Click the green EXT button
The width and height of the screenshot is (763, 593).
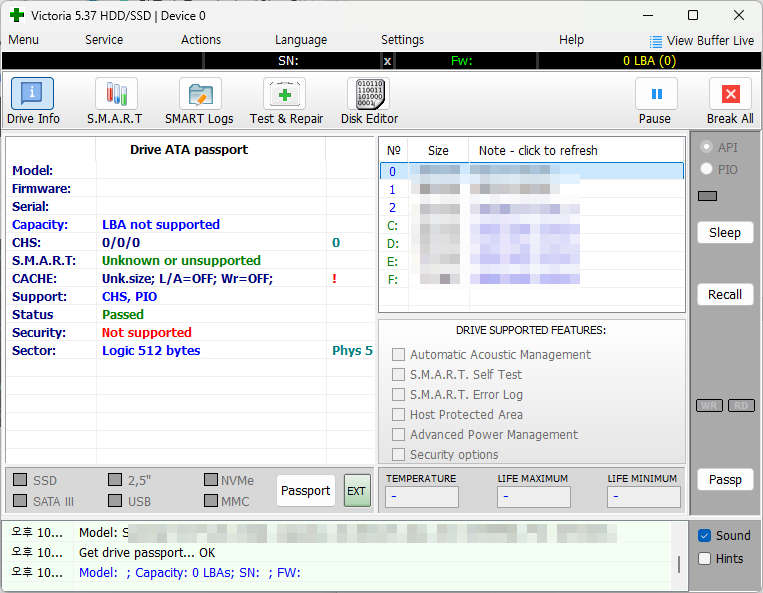tap(357, 491)
